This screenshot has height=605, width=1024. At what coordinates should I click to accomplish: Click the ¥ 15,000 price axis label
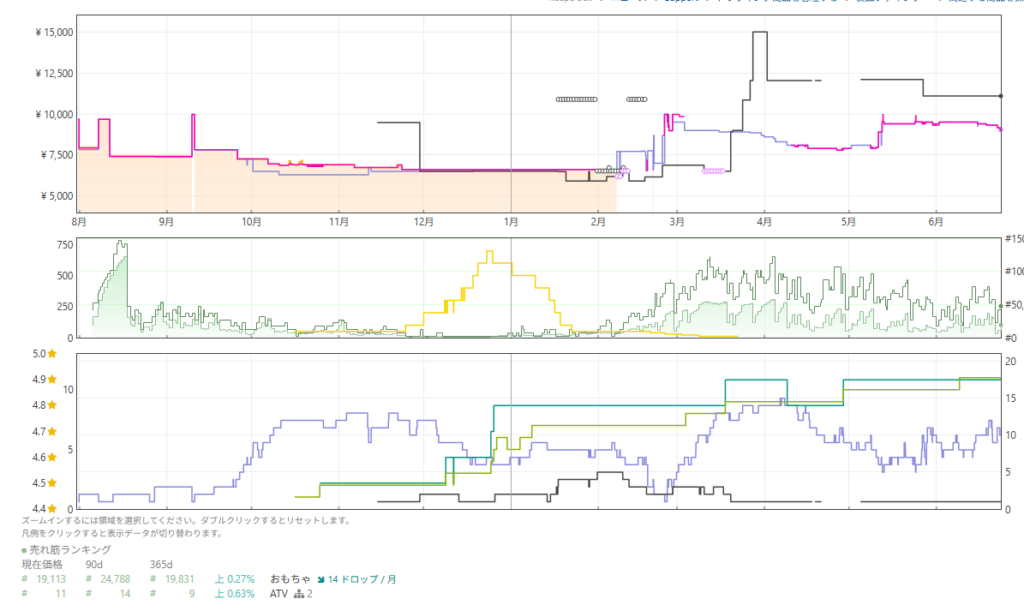point(54,32)
